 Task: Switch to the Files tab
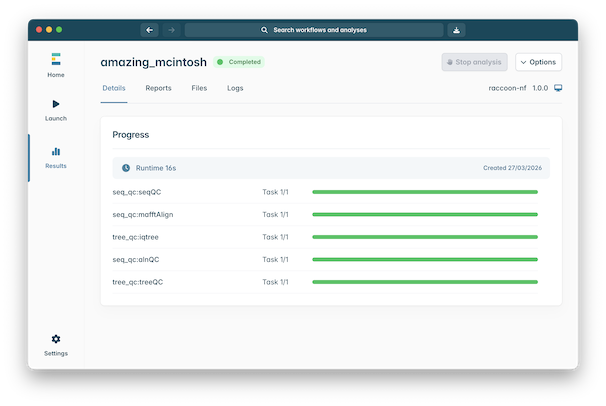[x=199, y=88]
